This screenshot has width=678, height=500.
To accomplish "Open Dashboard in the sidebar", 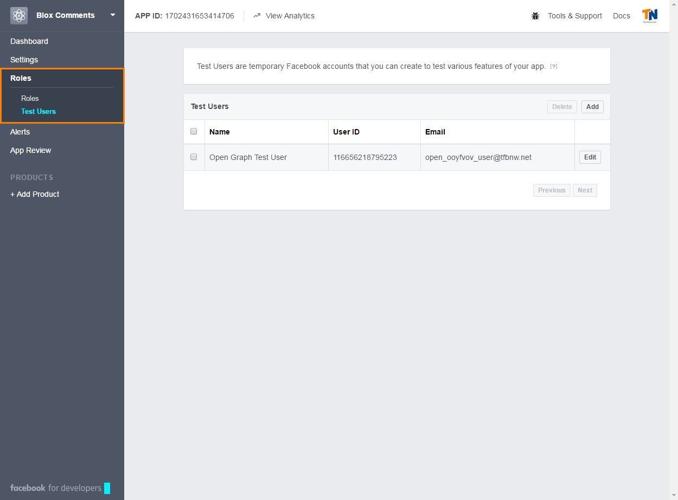I will click(x=29, y=41).
